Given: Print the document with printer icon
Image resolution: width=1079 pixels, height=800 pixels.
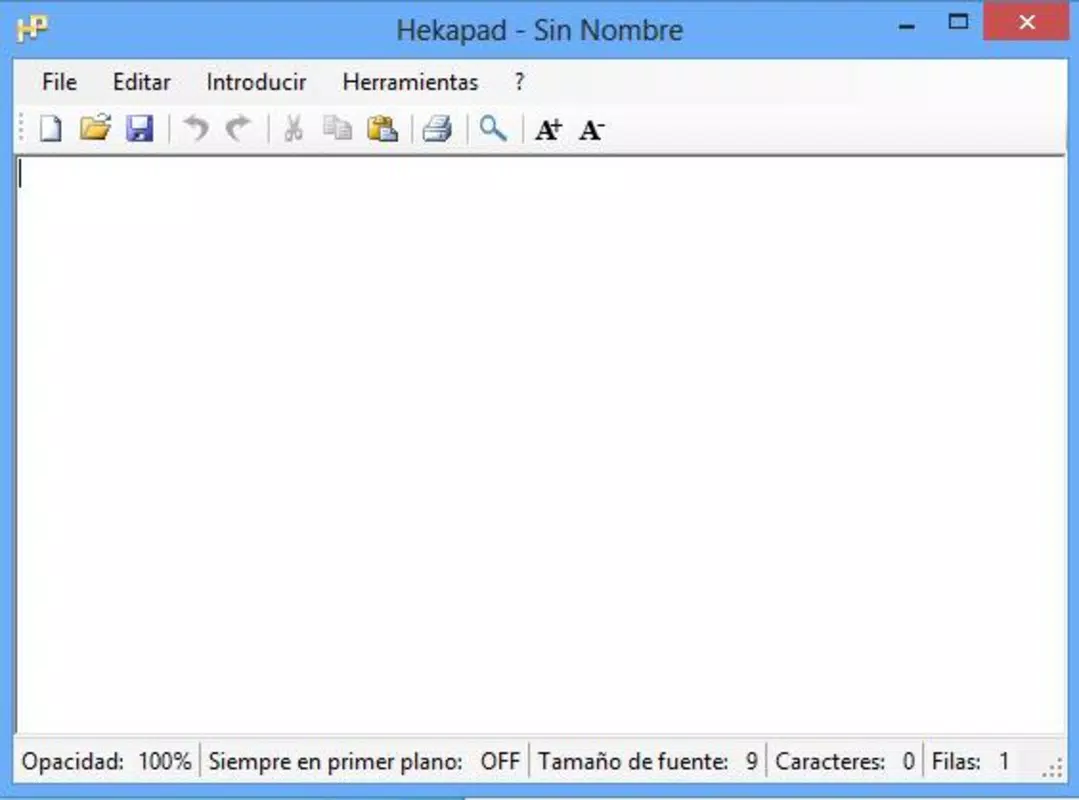Looking at the screenshot, I should [438, 129].
